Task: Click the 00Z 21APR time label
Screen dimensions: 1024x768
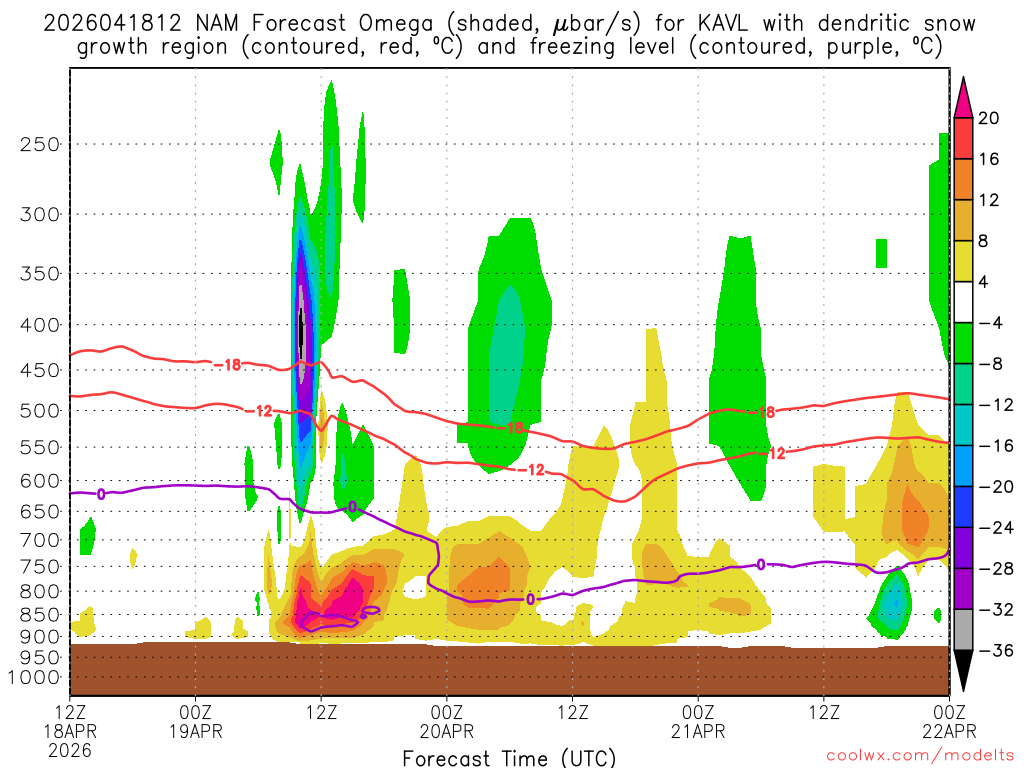Action: tap(698, 721)
